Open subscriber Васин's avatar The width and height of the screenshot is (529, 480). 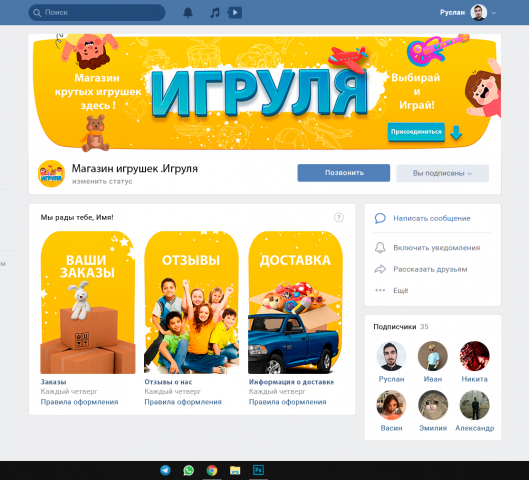pos(391,405)
